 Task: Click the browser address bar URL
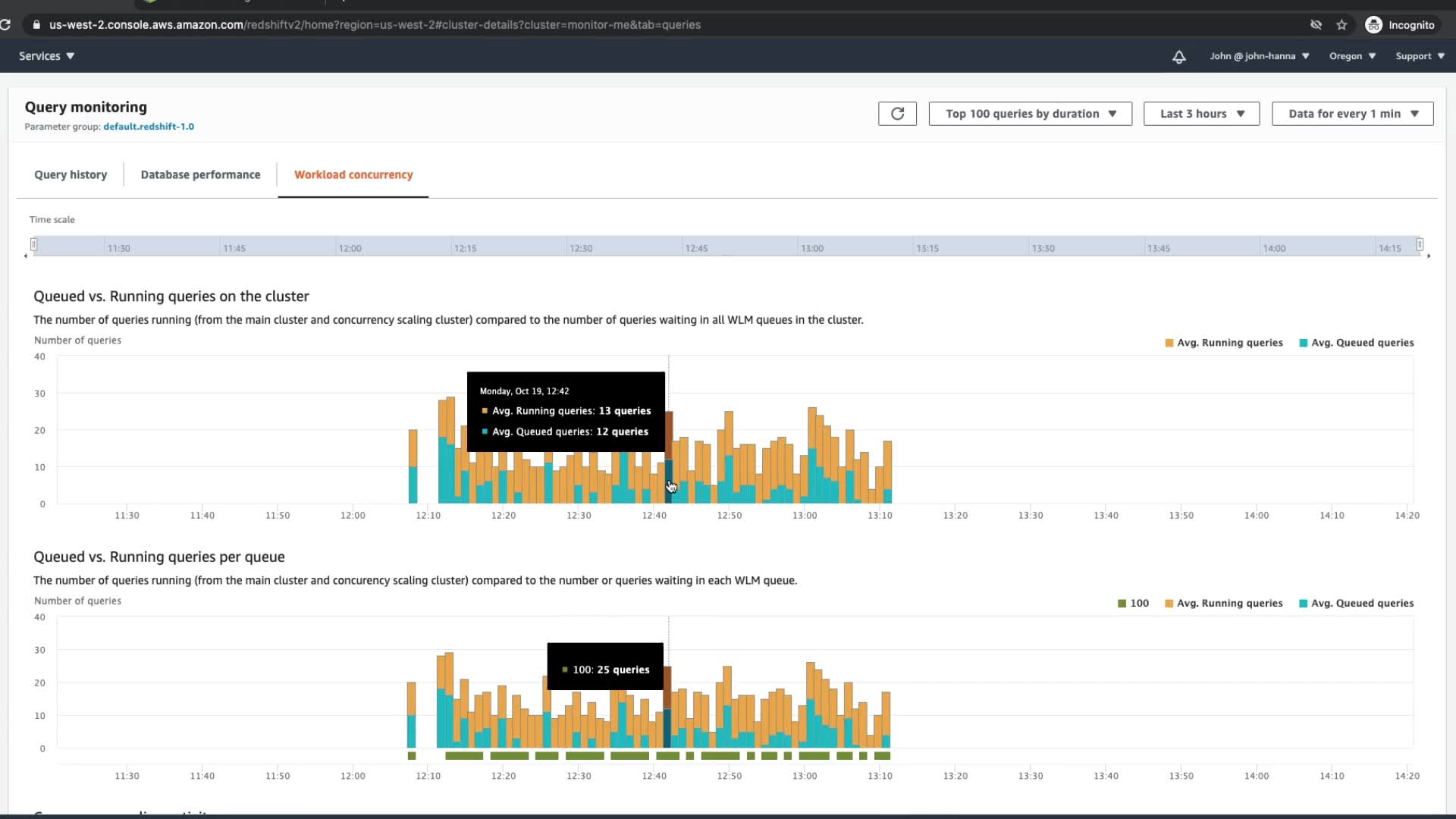tap(375, 25)
